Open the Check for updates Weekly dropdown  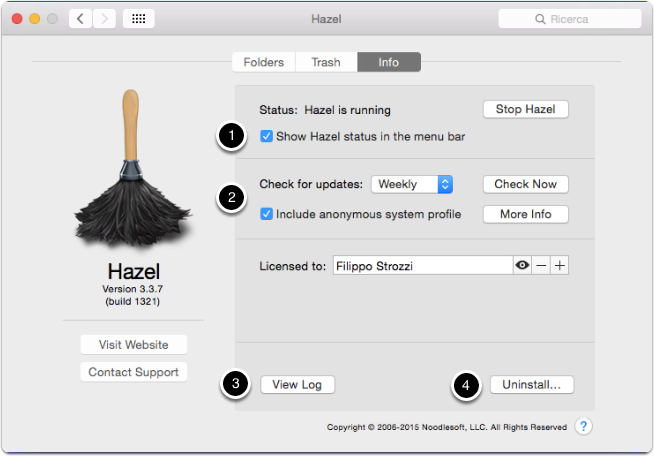coord(412,184)
